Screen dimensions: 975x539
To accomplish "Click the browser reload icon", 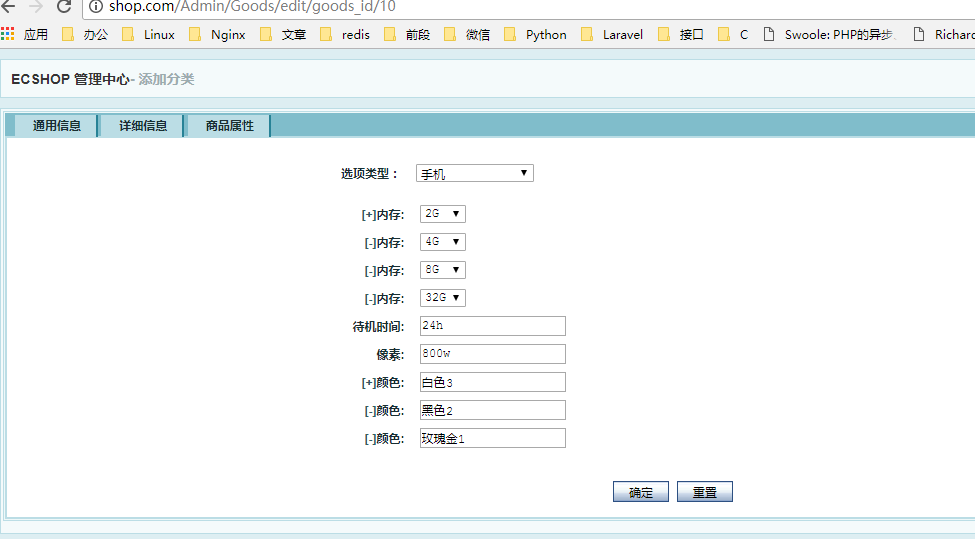I will pos(63,6).
